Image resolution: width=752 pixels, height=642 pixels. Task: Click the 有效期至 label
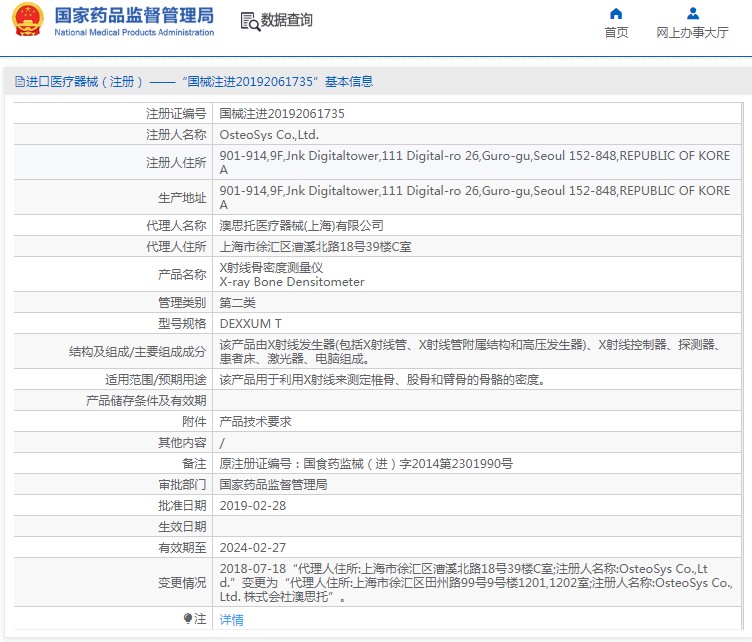(182, 548)
